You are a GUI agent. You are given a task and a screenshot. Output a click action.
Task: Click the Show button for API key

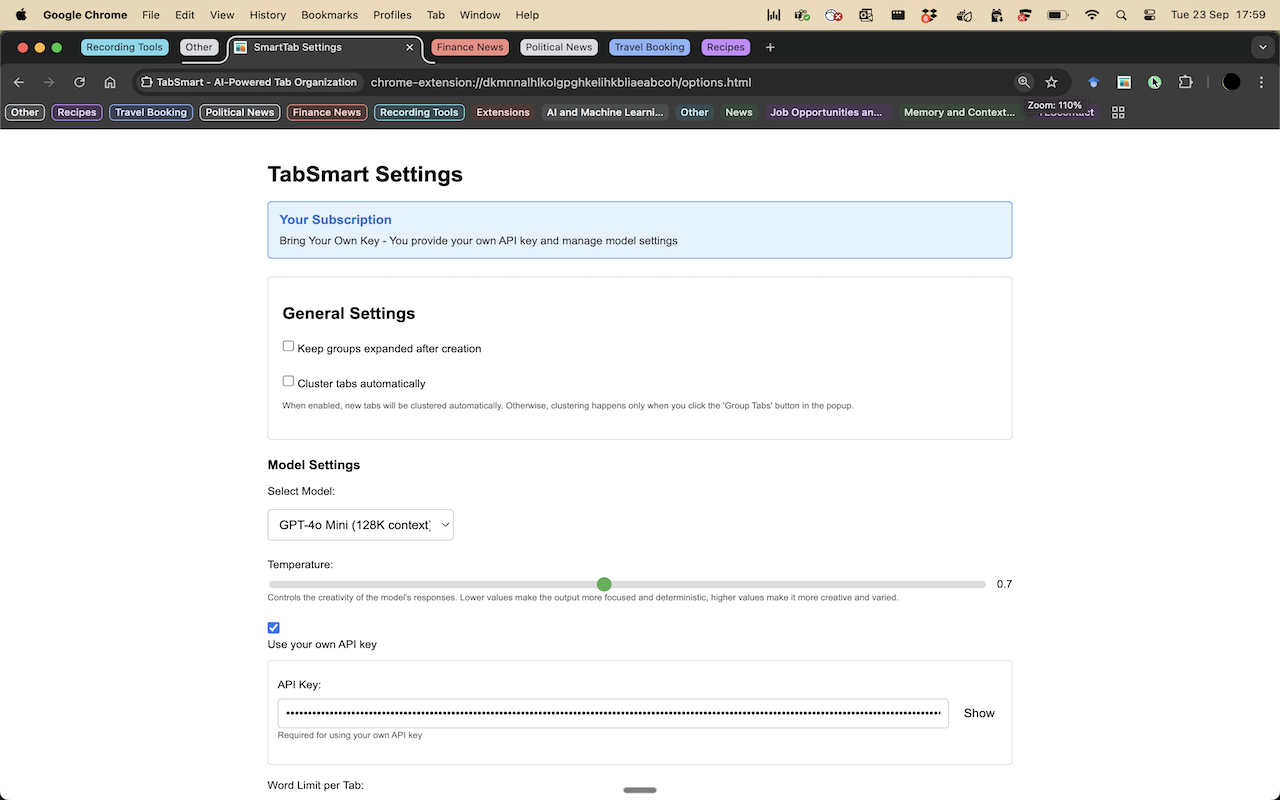point(978,713)
